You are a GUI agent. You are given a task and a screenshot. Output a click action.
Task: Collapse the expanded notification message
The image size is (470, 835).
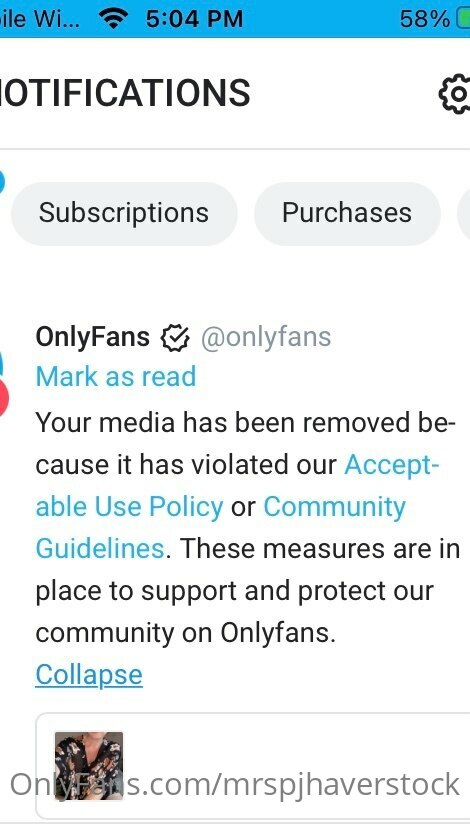(89, 675)
